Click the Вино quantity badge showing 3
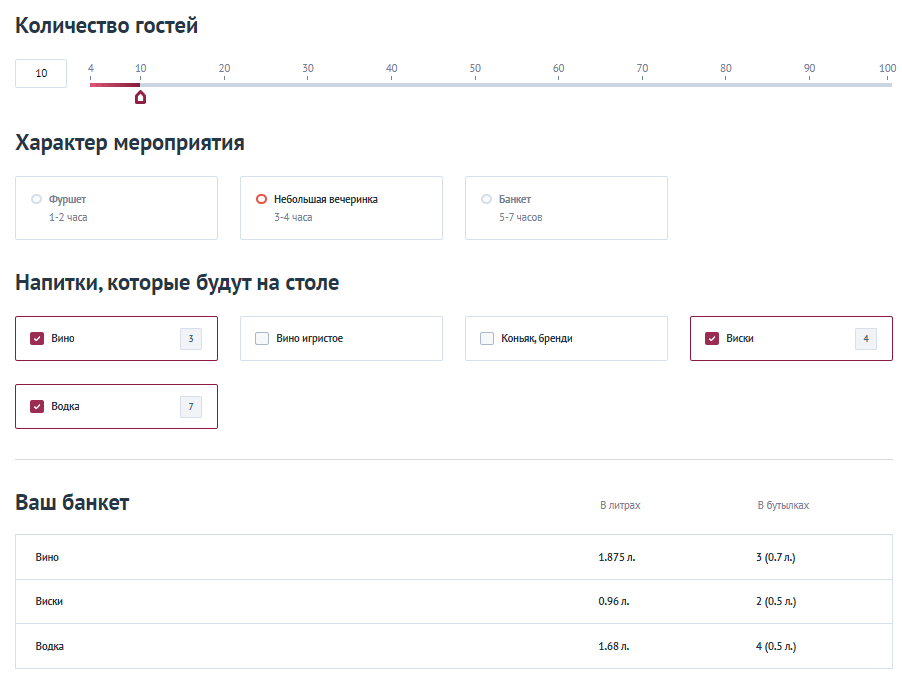The image size is (902, 682). coord(190,339)
